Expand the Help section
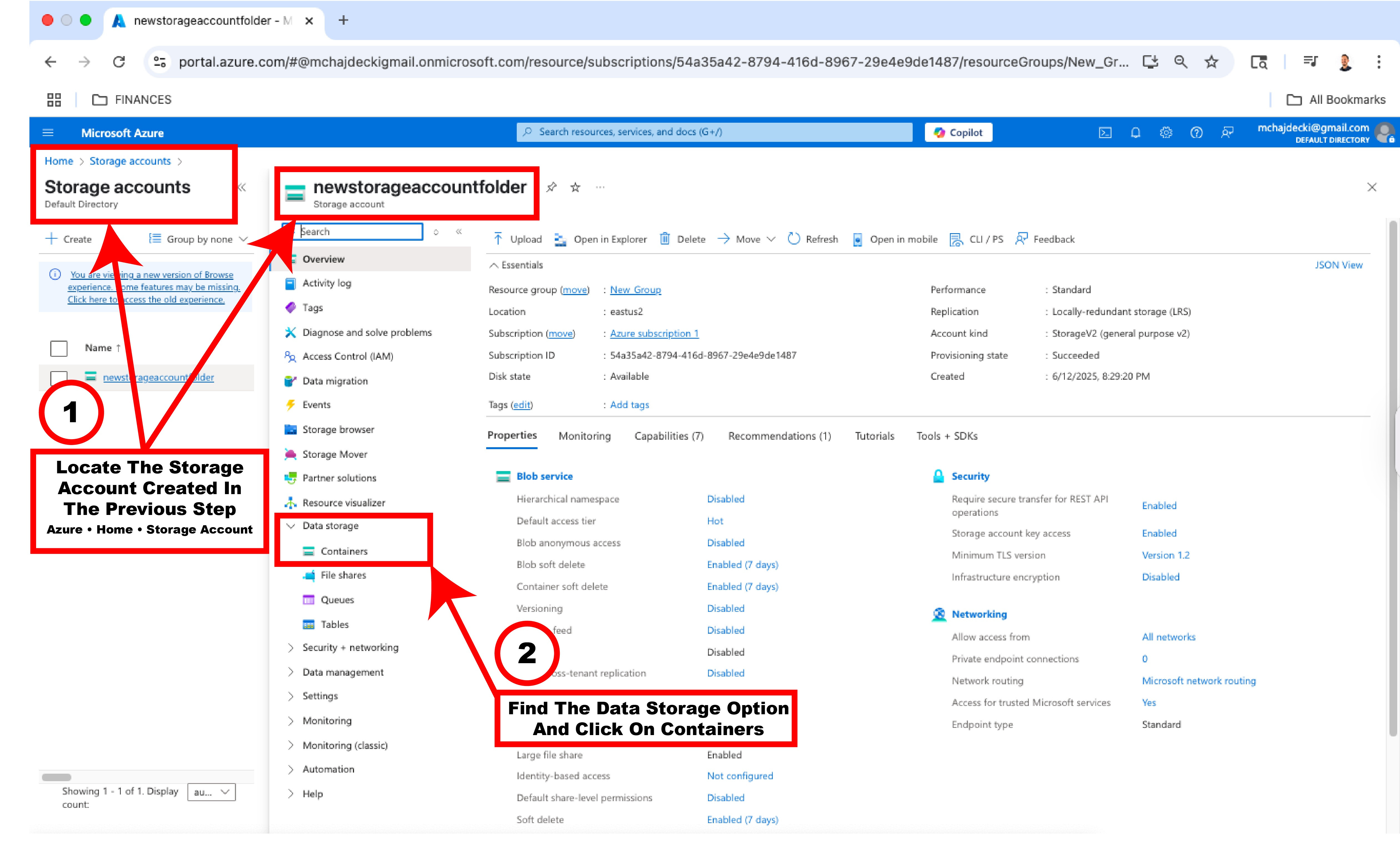Screen dimensions: 1400x860 291,794
